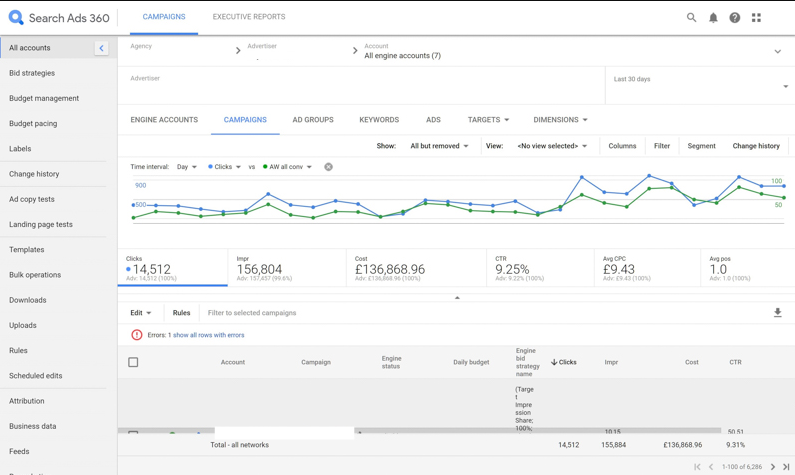The image size is (795, 475).
Task: Open Budget pacing in sidebar
Action: pos(33,124)
